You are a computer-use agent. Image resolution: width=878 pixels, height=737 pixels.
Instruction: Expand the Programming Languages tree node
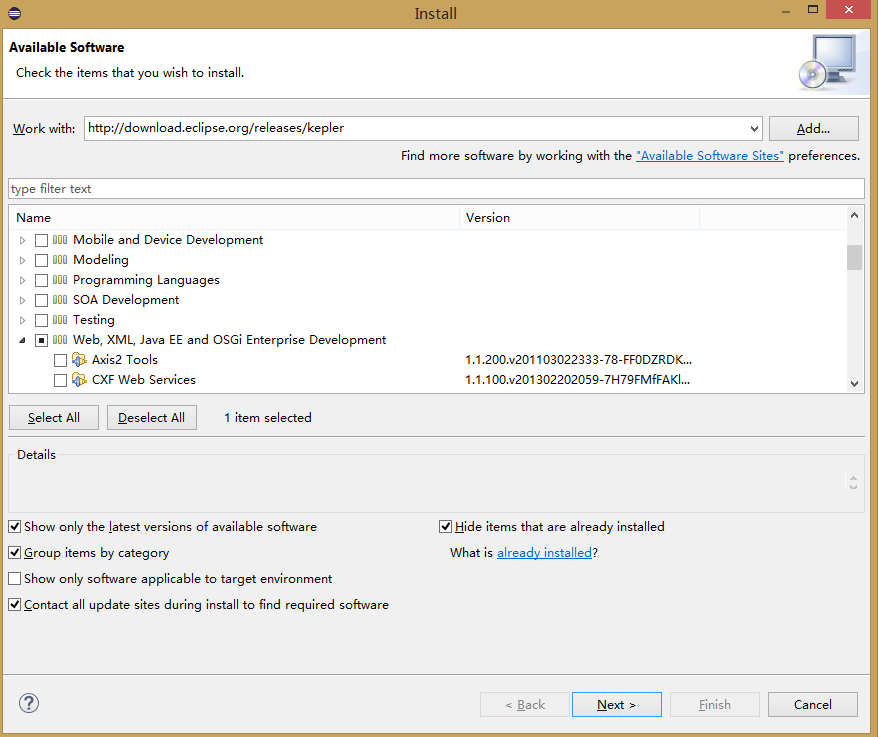coord(22,280)
